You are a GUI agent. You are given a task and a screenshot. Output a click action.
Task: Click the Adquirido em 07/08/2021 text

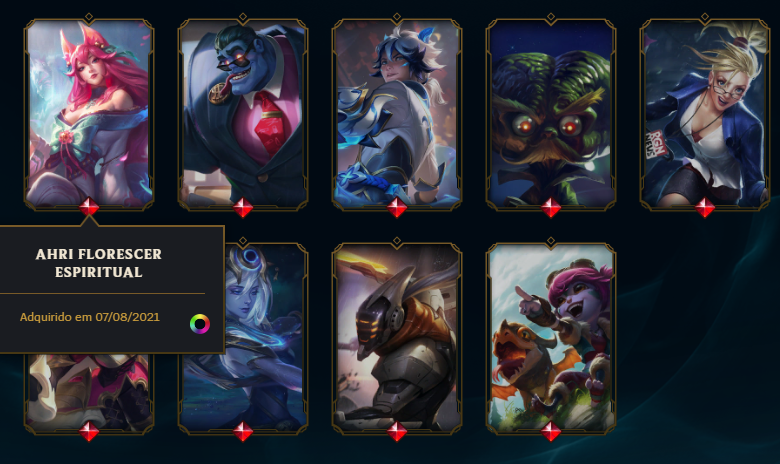90,317
